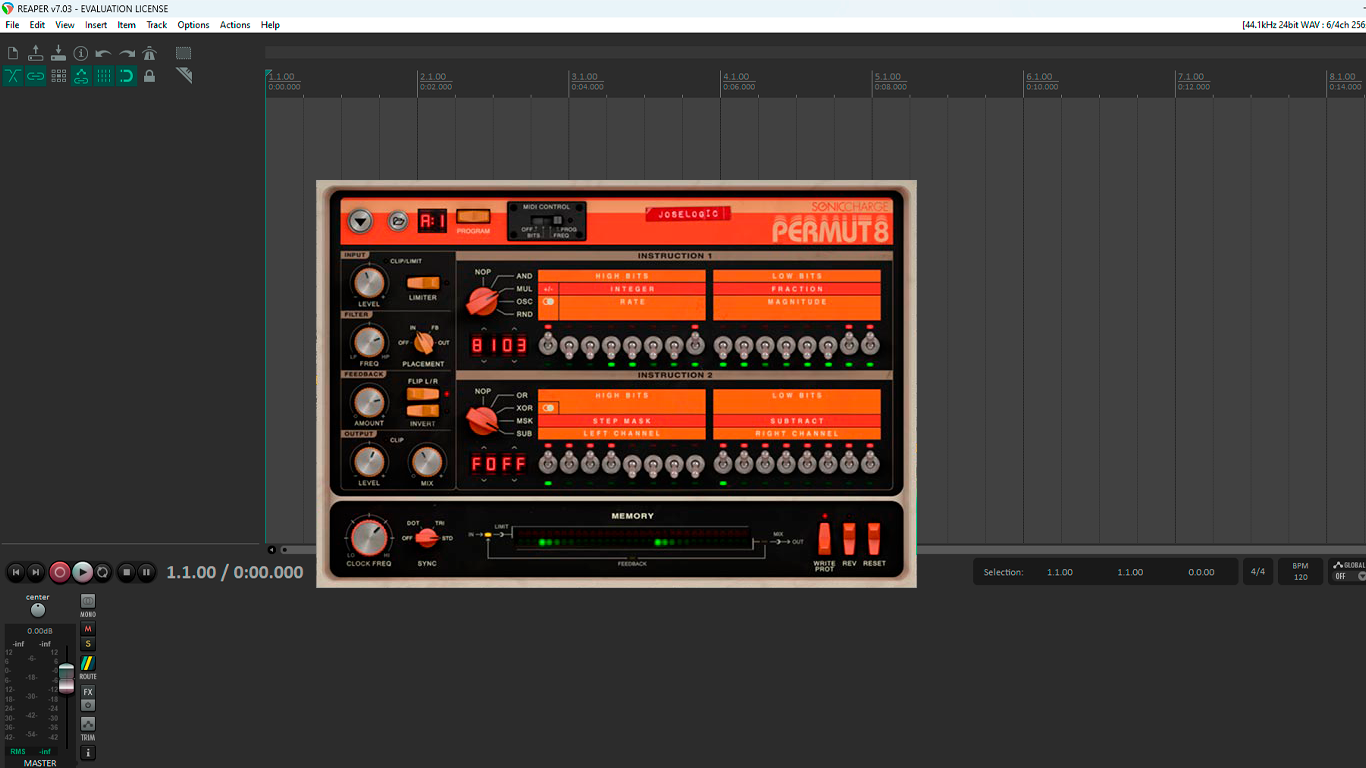Click master Trim envelope button
This screenshot has width=1366, height=768.
pos(88,724)
